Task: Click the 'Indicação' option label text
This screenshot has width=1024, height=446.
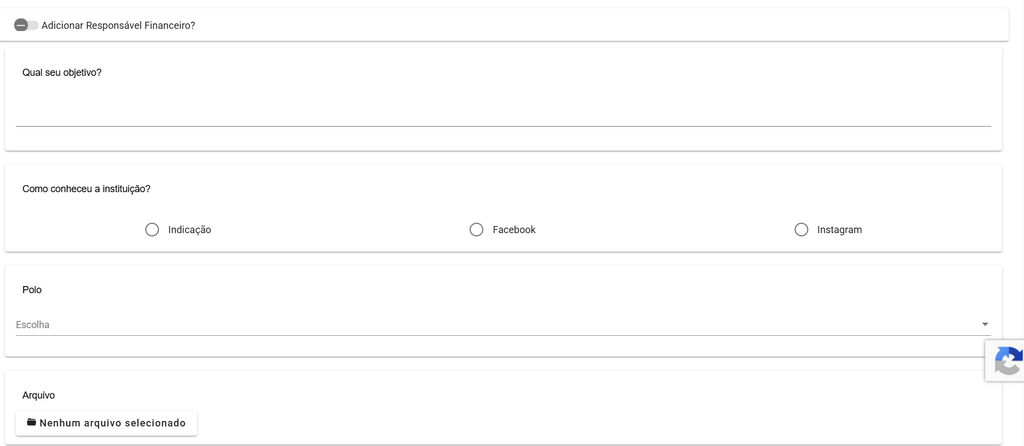Action: (189, 230)
